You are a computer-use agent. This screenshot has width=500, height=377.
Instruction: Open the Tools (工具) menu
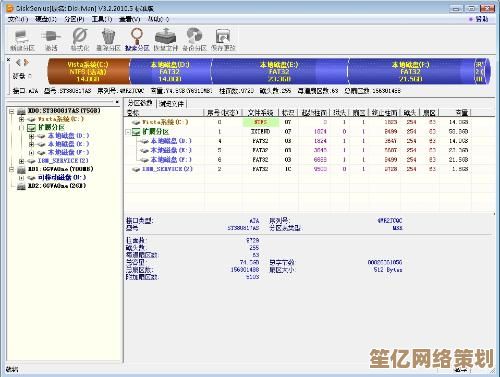102,19
